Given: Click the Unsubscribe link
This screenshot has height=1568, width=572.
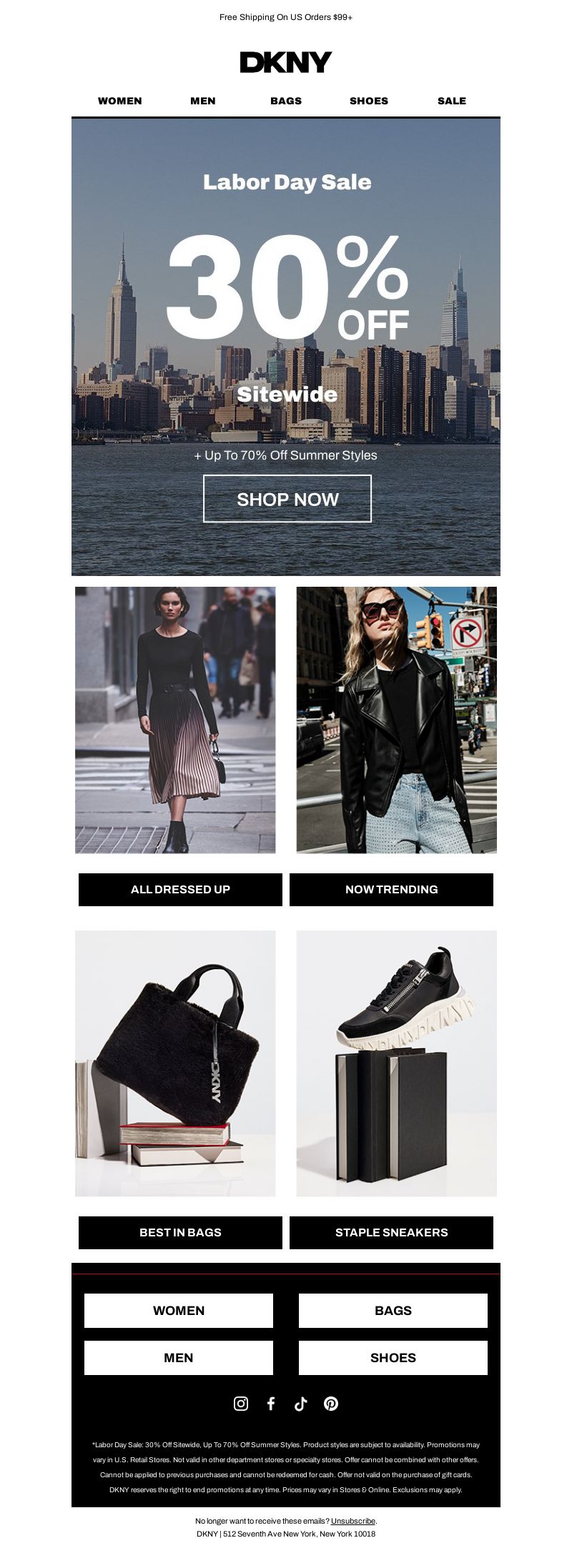Looking at the screenshot, I should click(x=353, y=1521).
